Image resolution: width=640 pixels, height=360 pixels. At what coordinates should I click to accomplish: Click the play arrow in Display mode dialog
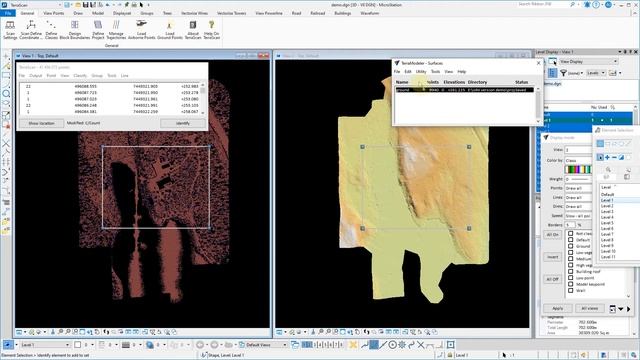[629, 309]
